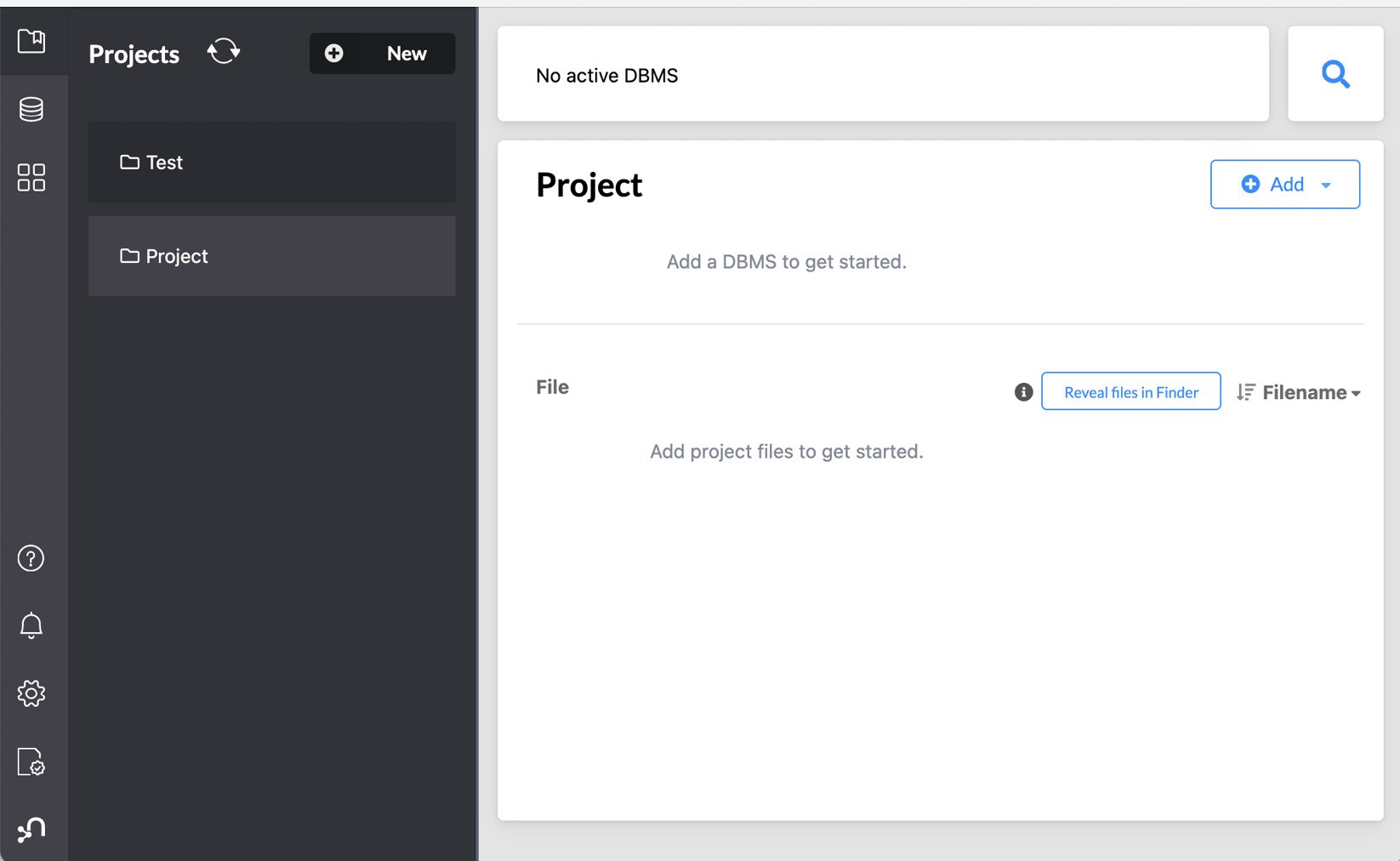Open the Help question mark icon
This screenshot has width=1400, height=861.
pyautogui.click(x=31, y=558)
